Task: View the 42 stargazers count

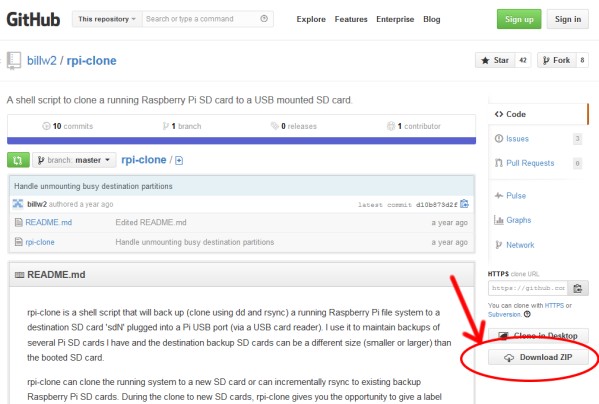Action: point(523,60)
